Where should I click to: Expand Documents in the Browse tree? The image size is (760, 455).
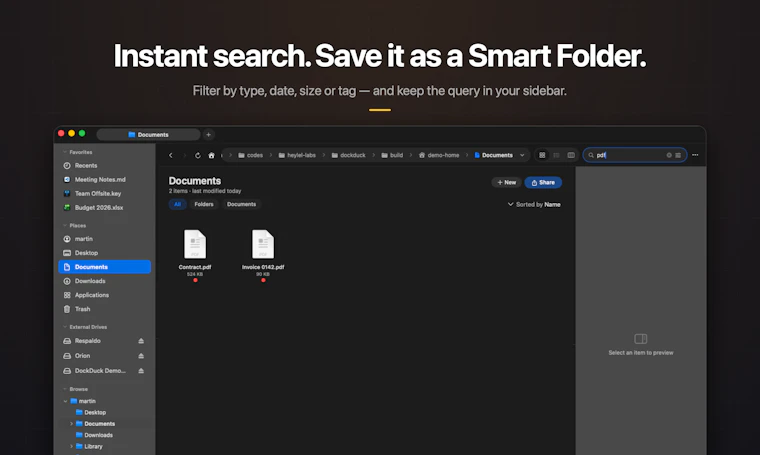72,424
